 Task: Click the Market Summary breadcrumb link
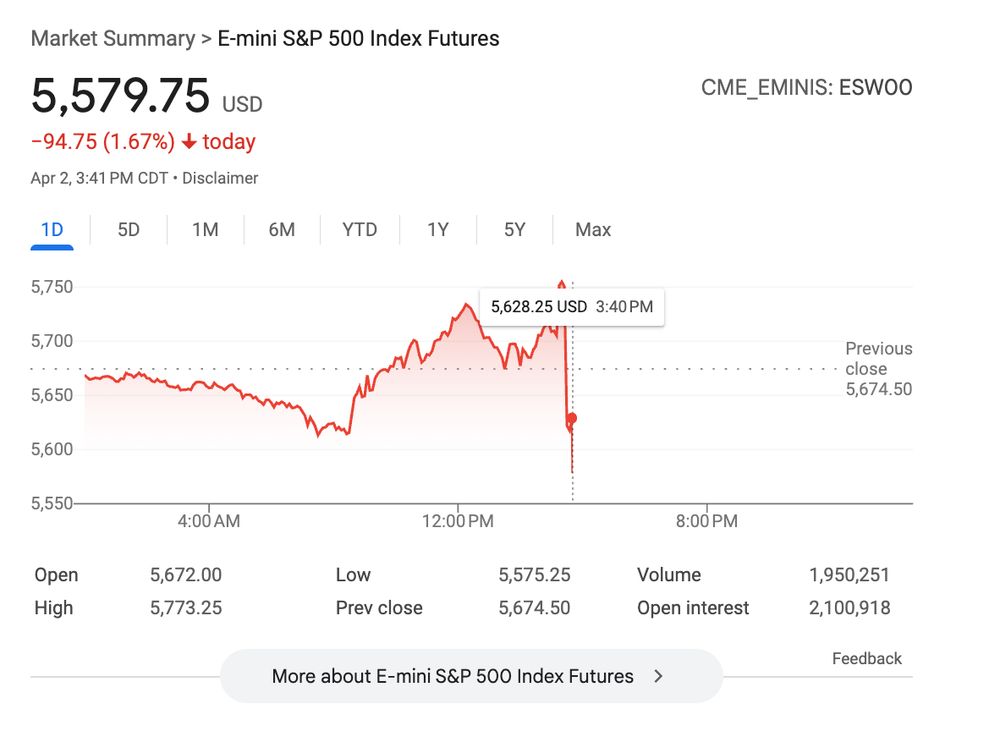point(113,39)
